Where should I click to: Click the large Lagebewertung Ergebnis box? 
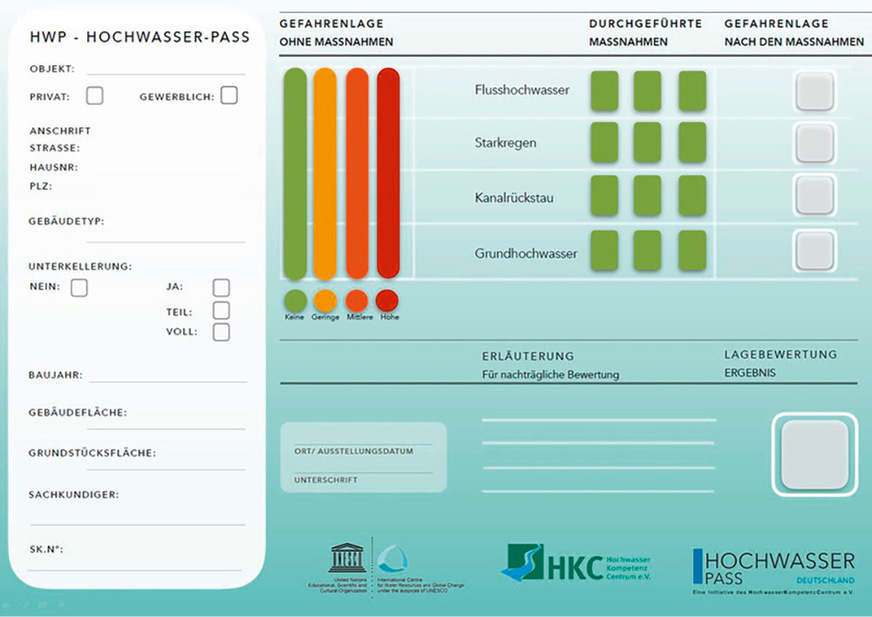814,454
